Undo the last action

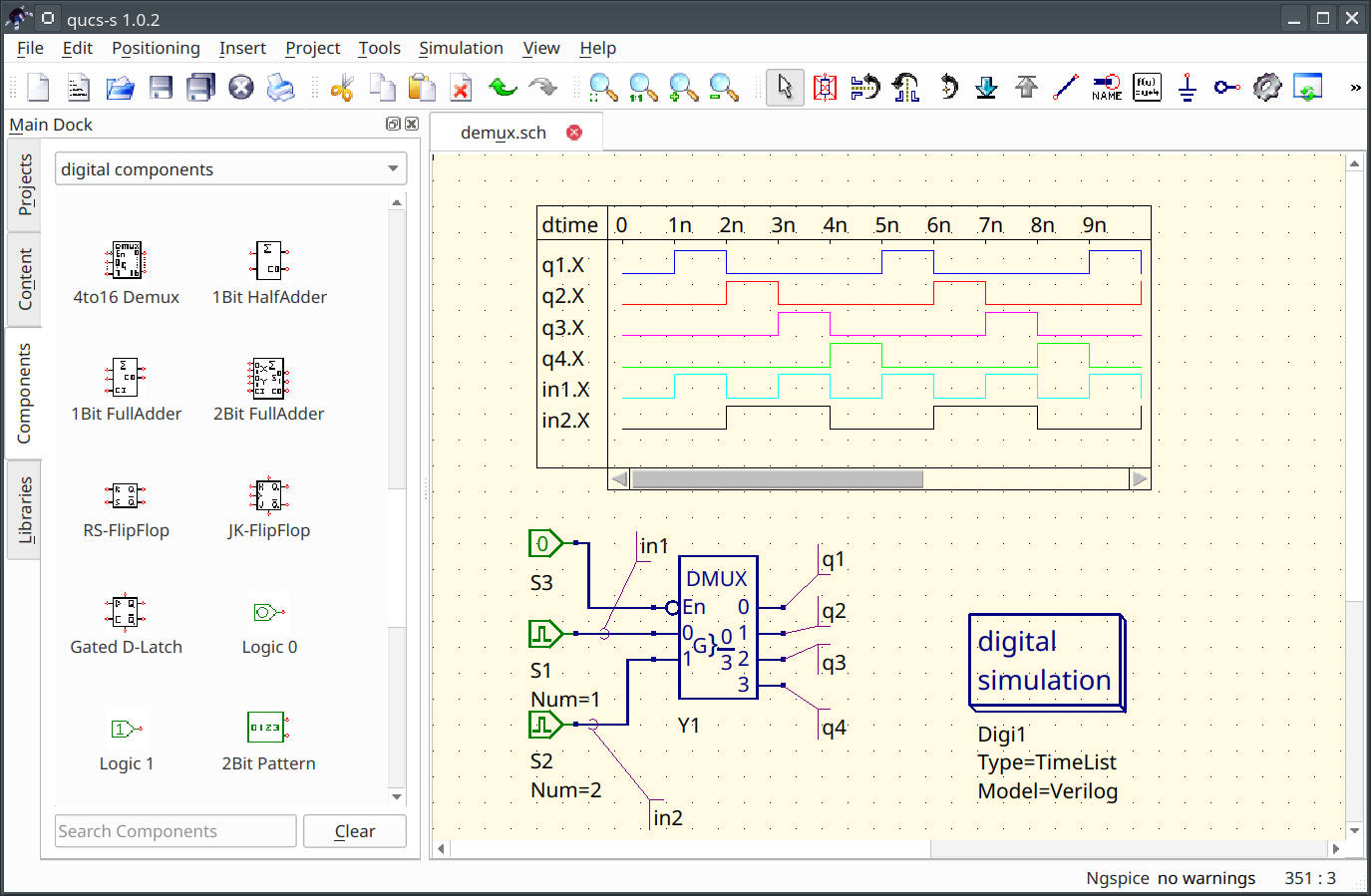(503, 88)
